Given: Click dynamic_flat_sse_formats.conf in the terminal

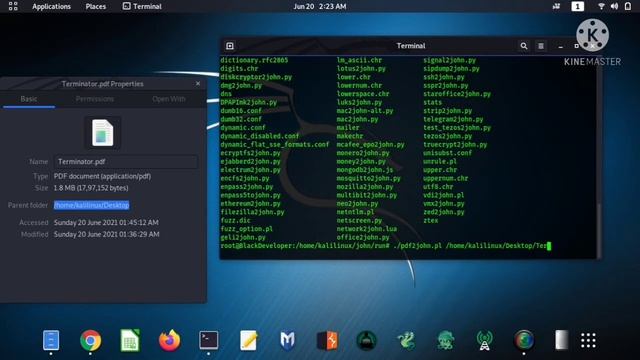Looking at the screenshot, I should 275,144.
